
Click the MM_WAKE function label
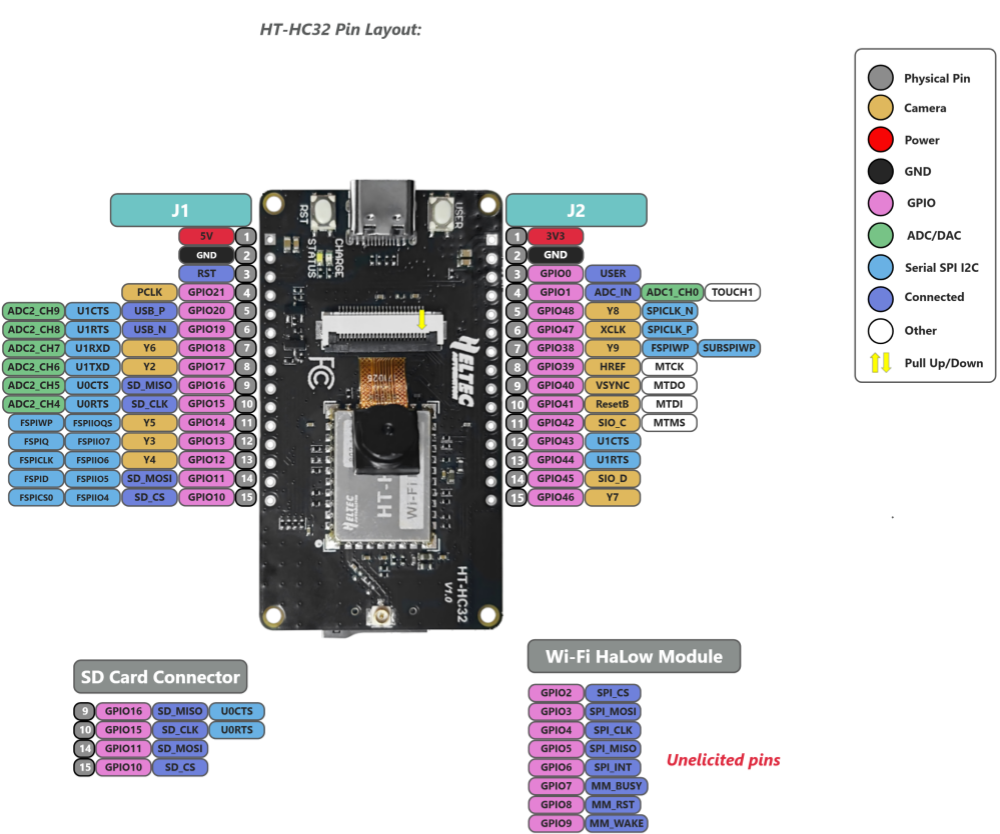point(615,824)
